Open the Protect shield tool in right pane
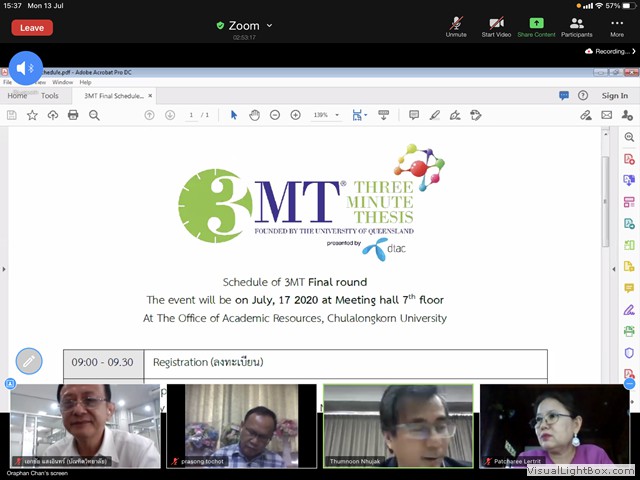 [629, 352]
